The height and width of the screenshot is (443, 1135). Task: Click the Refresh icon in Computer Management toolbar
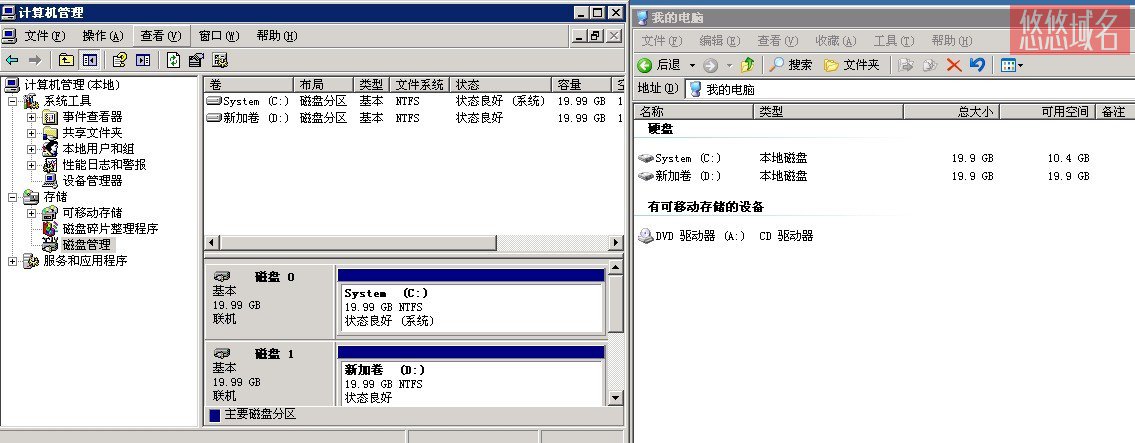(x=173, y=60)
